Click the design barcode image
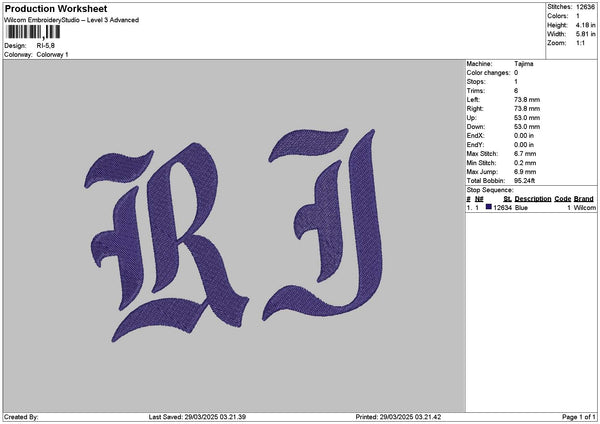This screenshot has width=600, height=424. pyautogui.click(x=32, y=33)
